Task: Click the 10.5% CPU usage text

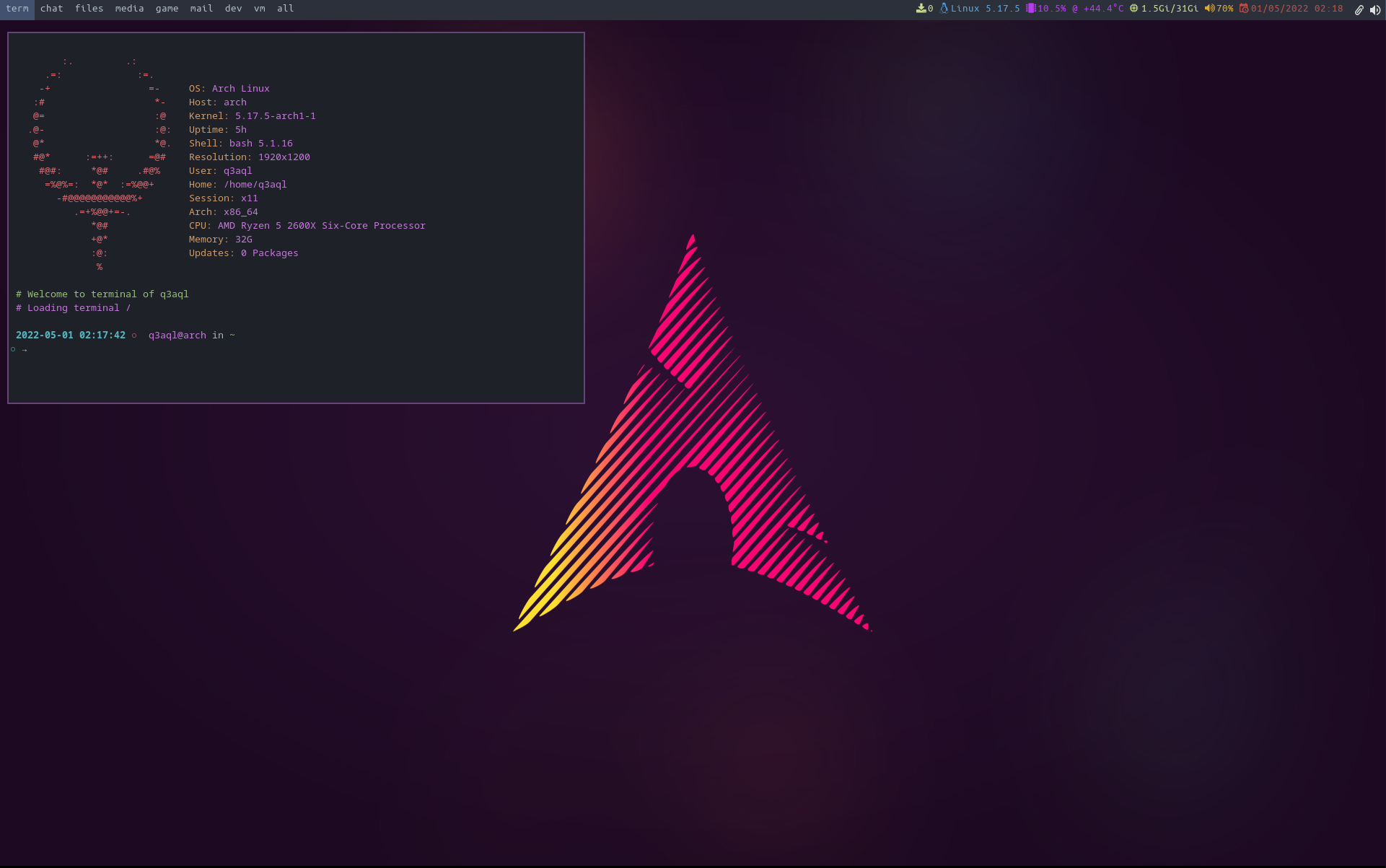Action: (1051, 9)
